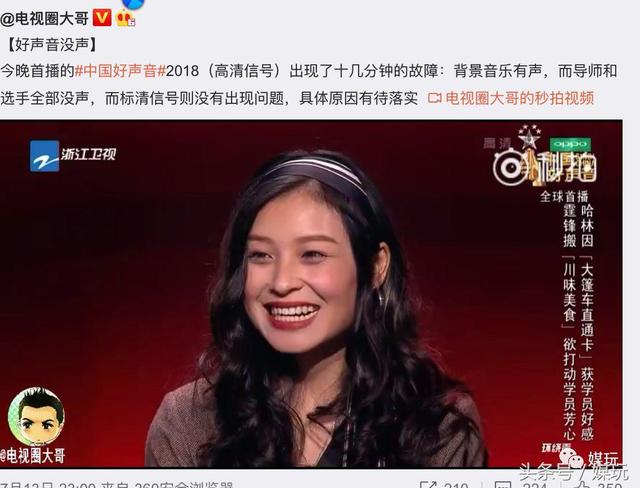Screen dimensions: 640x488
Task: Open the #中国好声音# hashtag topic
Action: 120,71
